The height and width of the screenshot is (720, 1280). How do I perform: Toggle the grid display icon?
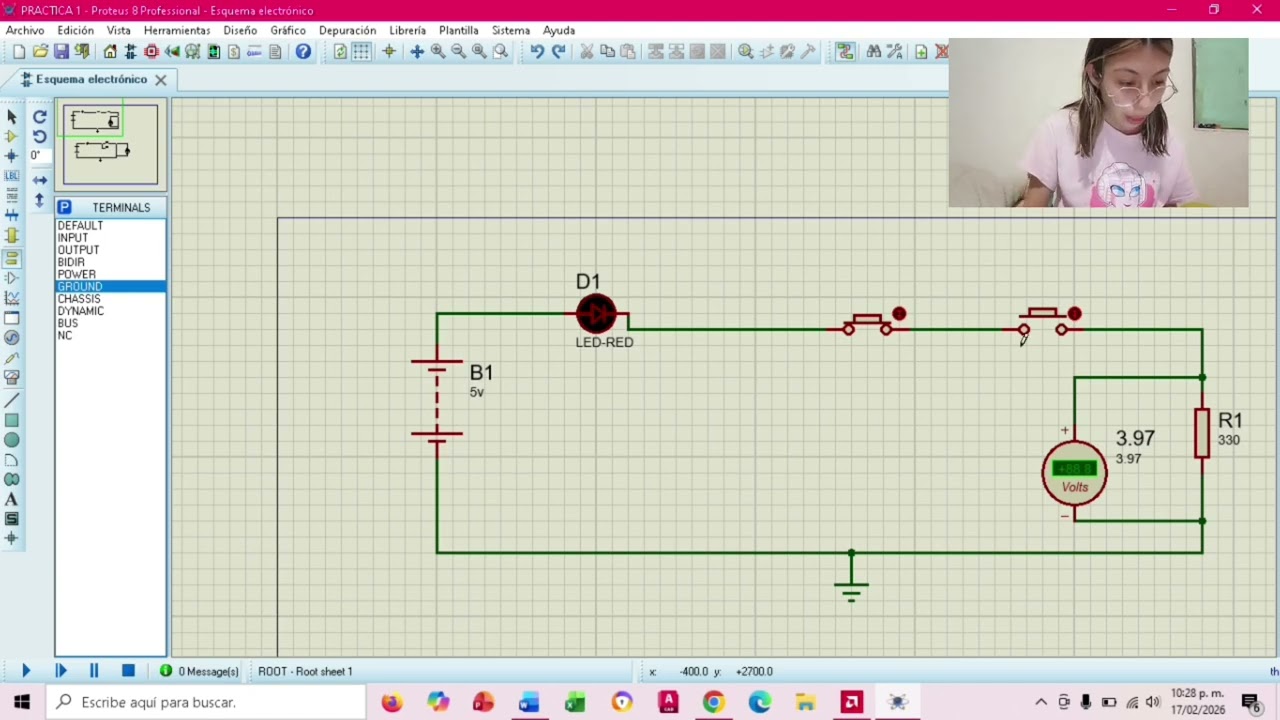click(361, 52)
